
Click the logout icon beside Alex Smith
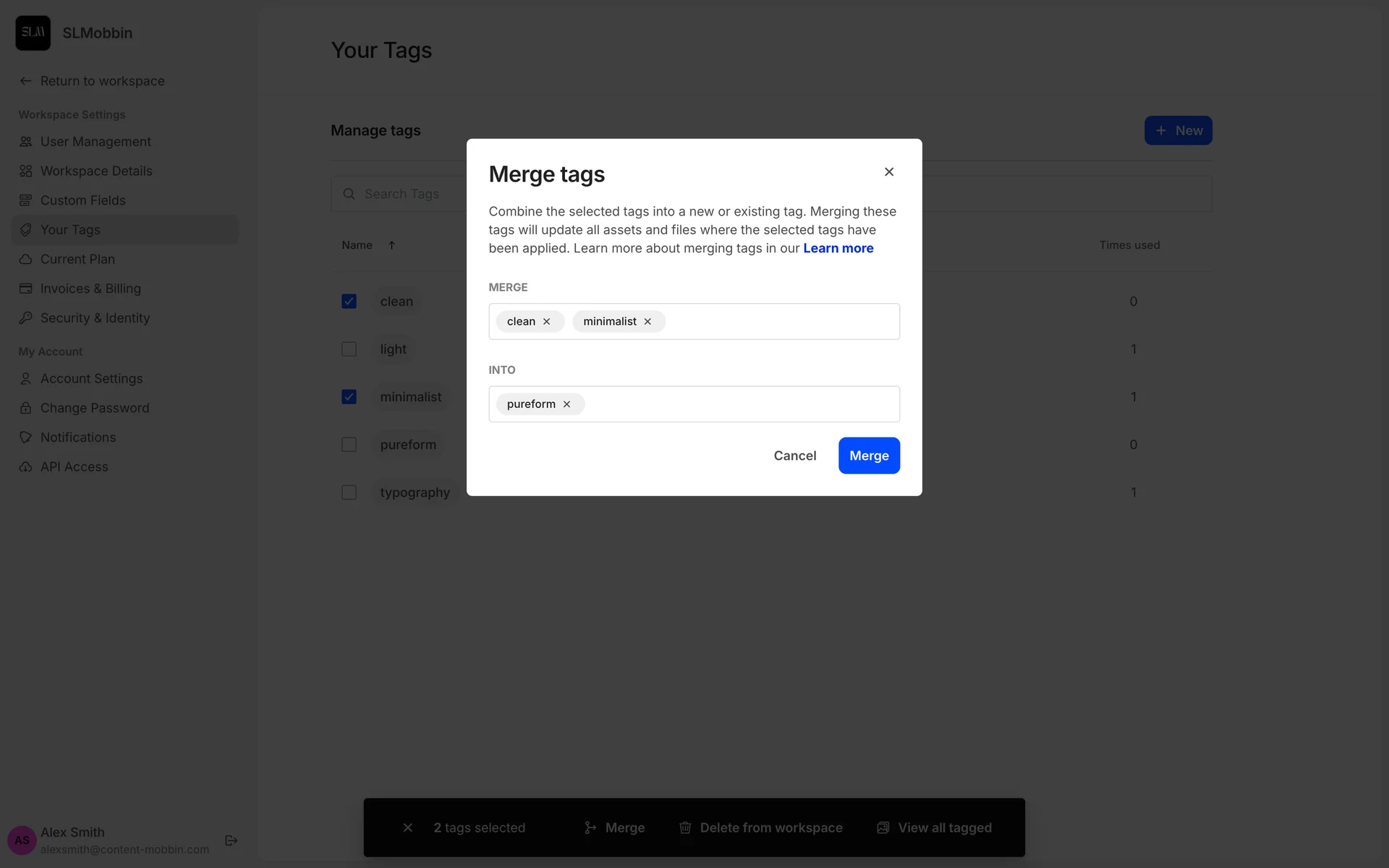[231, 841]
